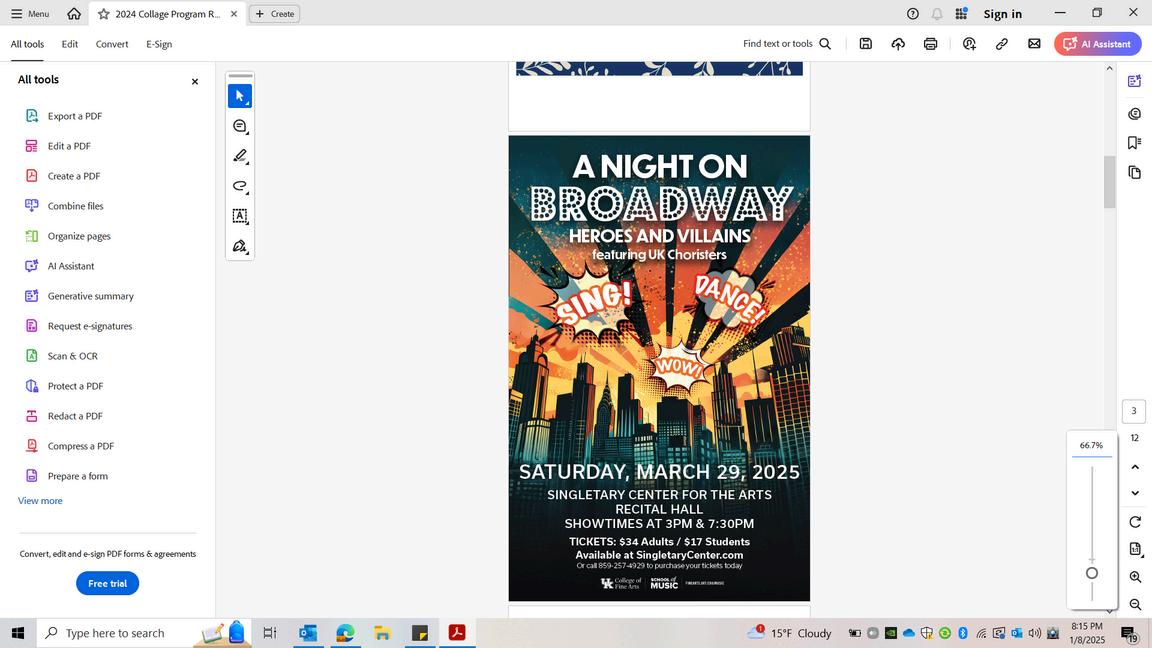Select the Highlight pen tool
Screen dimensions: 1152x648
(x=240, y=156)
